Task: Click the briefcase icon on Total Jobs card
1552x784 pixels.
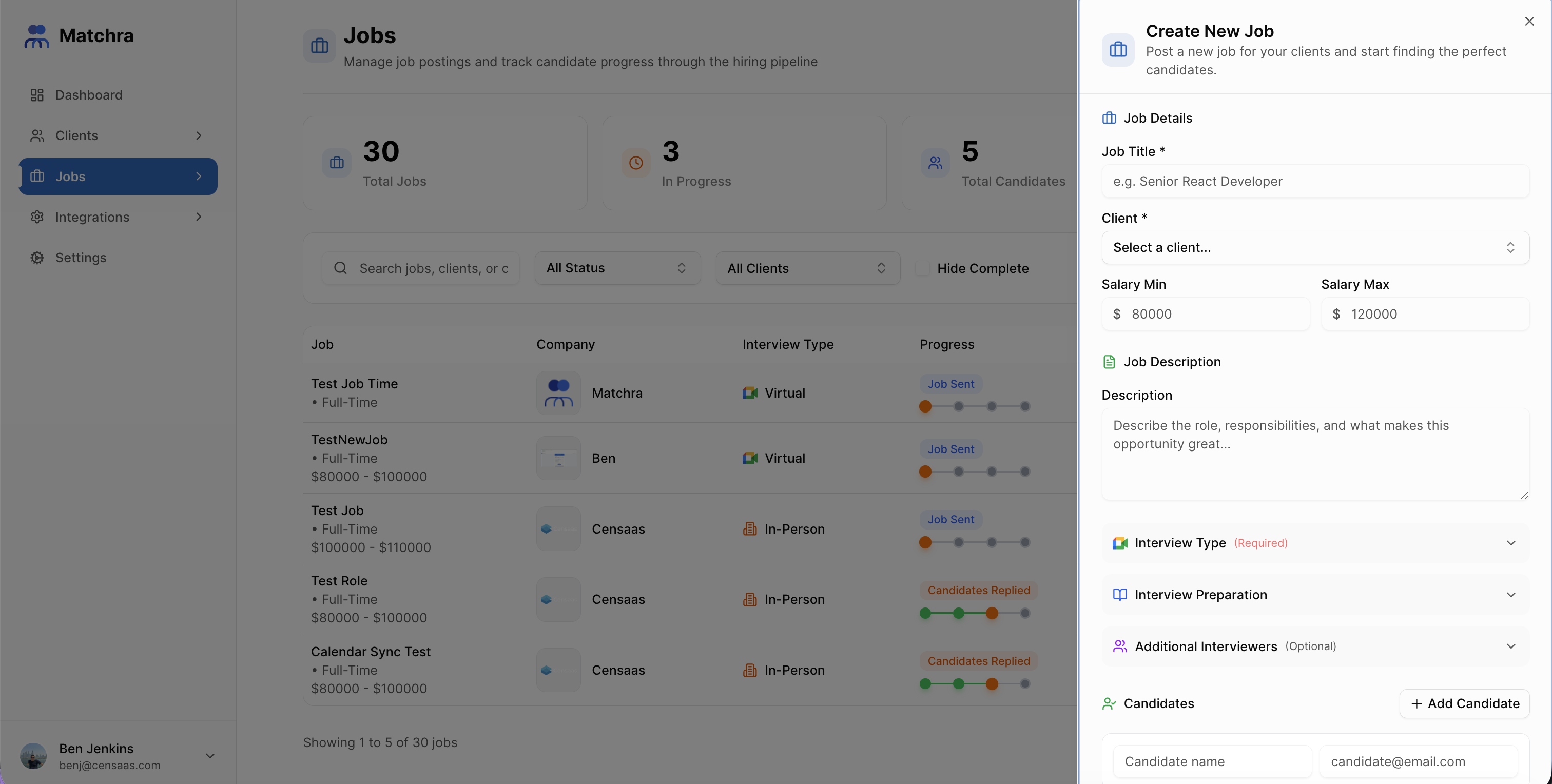Action: pyautogui.click(x=337, y=163)
